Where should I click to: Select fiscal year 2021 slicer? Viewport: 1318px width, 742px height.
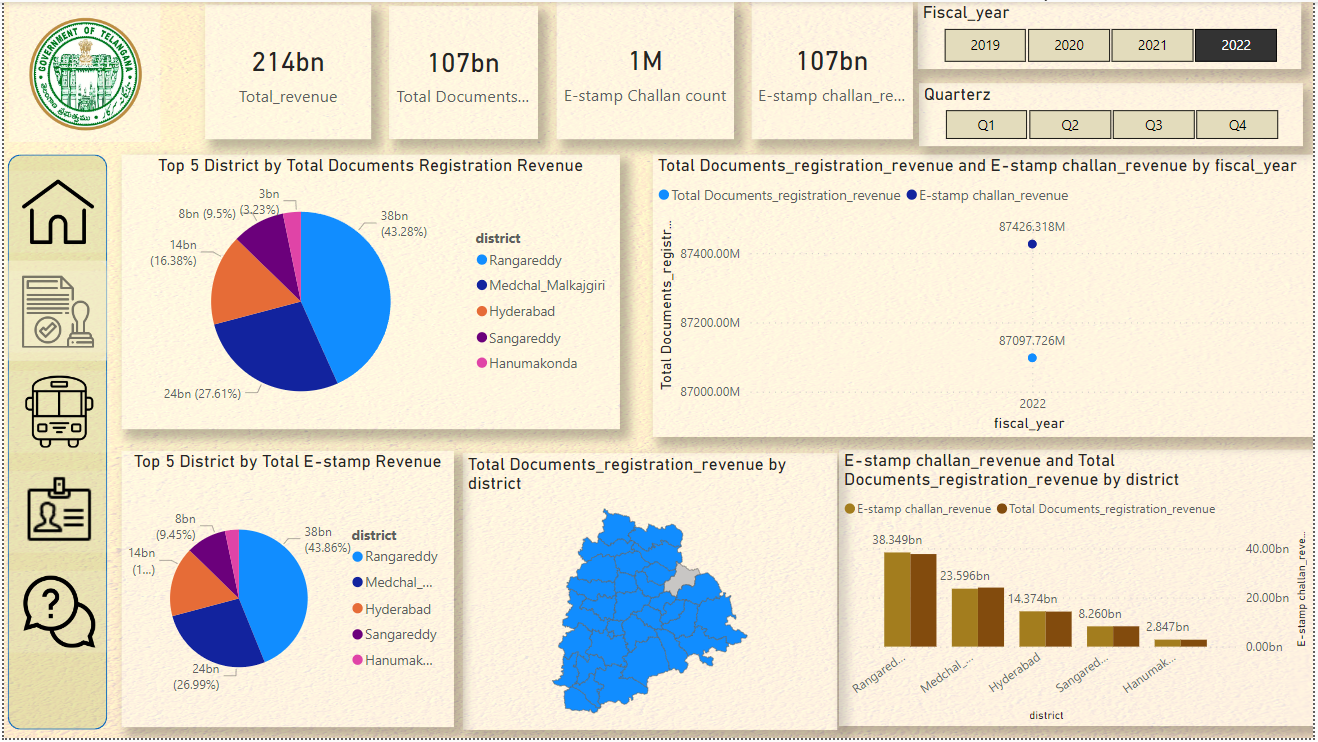point(1152,45)
